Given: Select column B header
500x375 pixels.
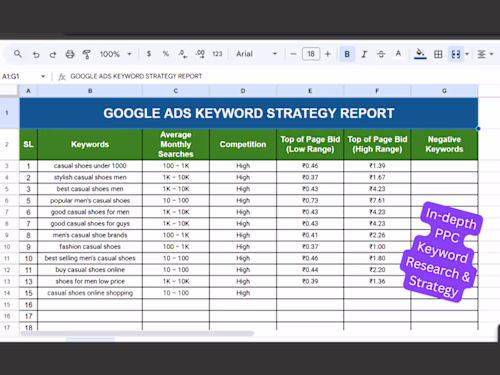Looking at the screenshot, I should click(90, 91).
